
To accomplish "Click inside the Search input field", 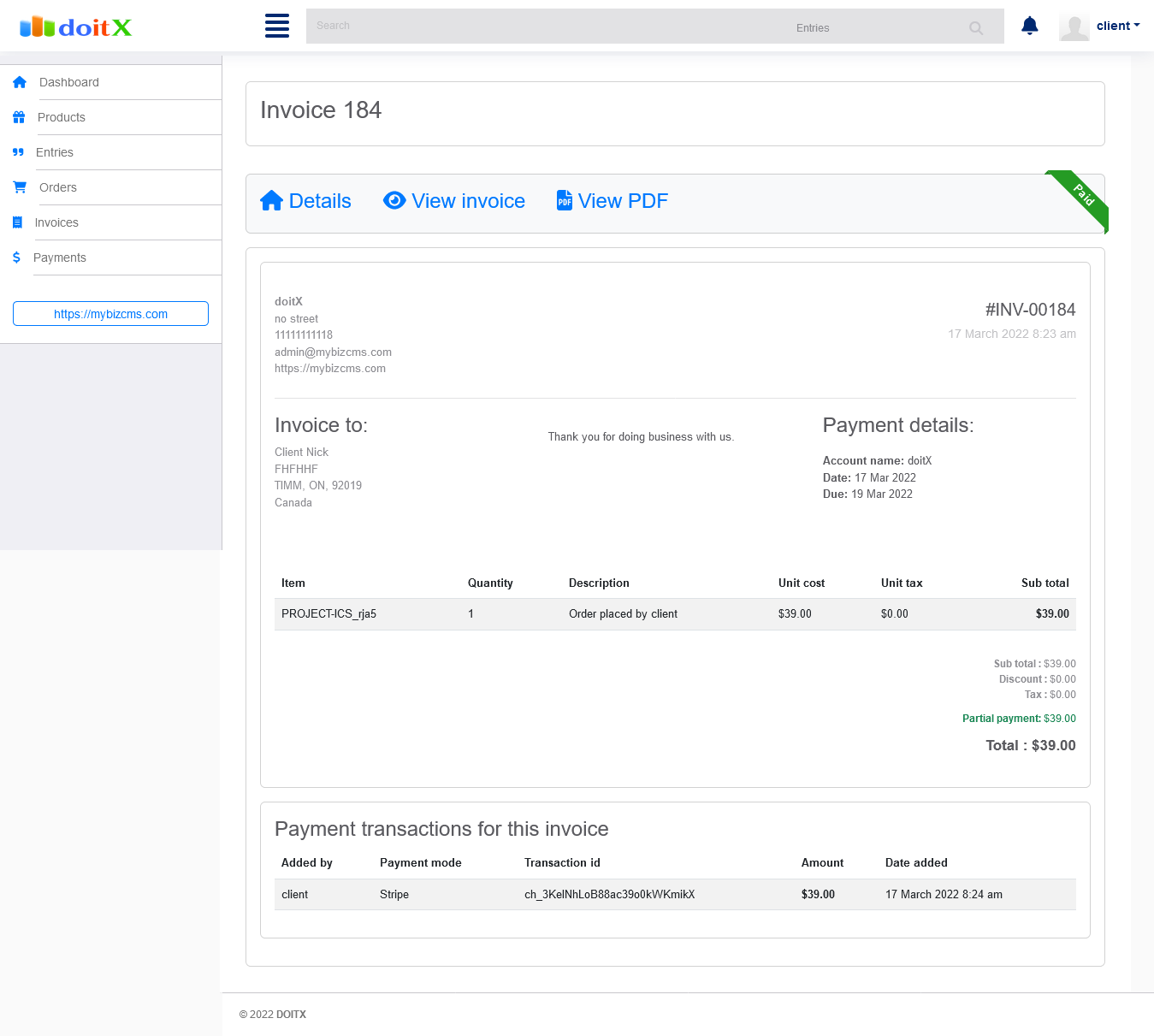I will (513, 26).
